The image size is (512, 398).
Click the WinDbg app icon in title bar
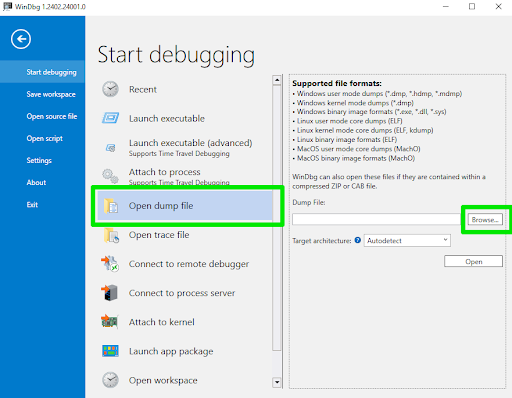pos(7,6)
